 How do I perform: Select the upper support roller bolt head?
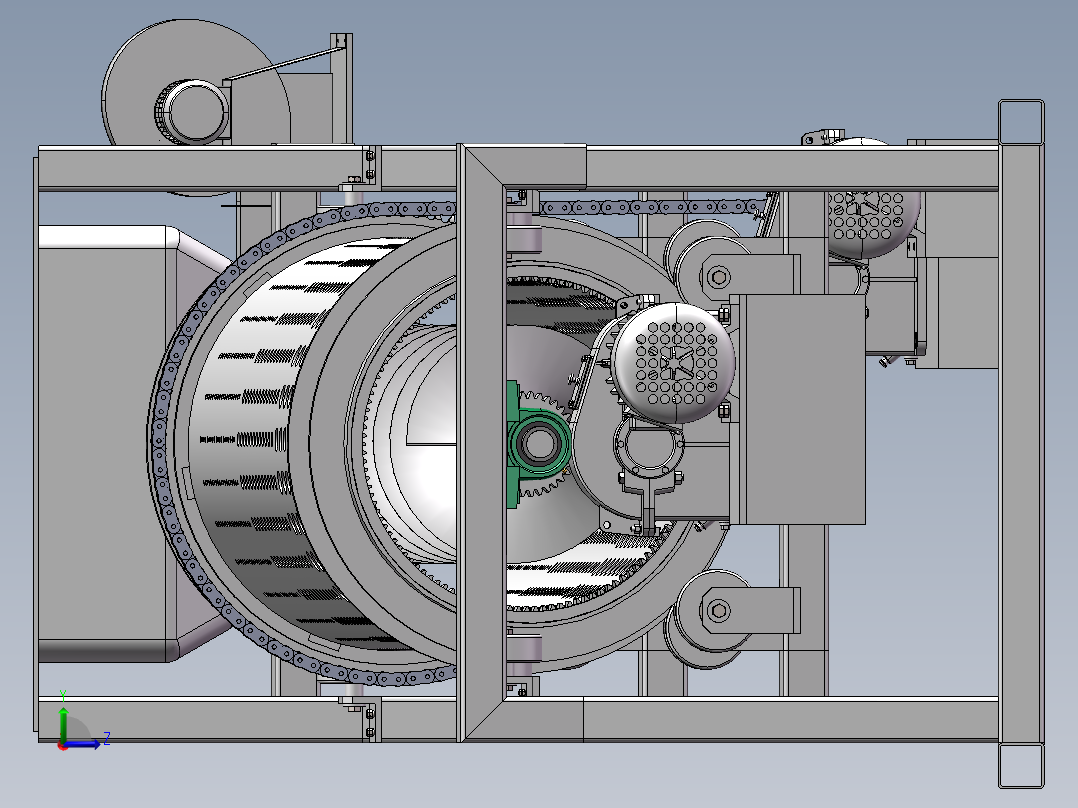pyautogui.click(x=719, y=277)
